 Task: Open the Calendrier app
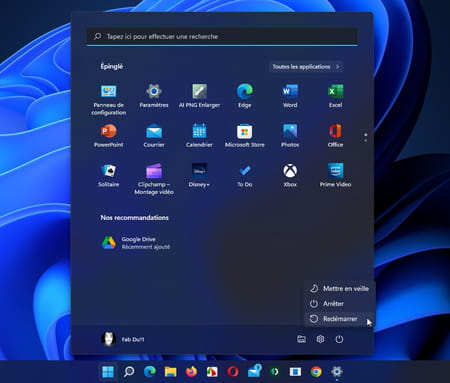pos(199,136)
